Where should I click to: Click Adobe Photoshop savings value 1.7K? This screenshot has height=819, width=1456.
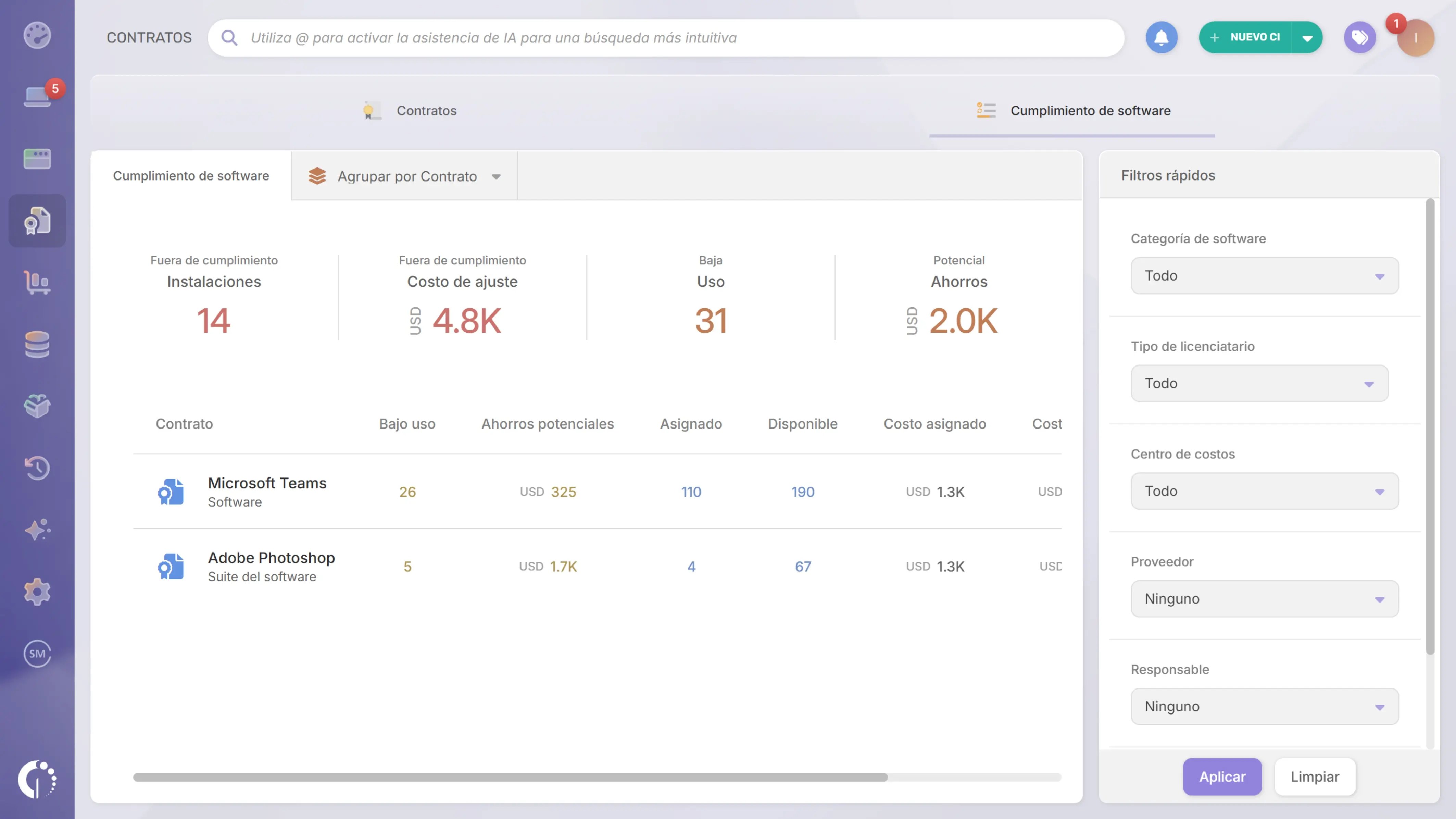tap(564, 566)
